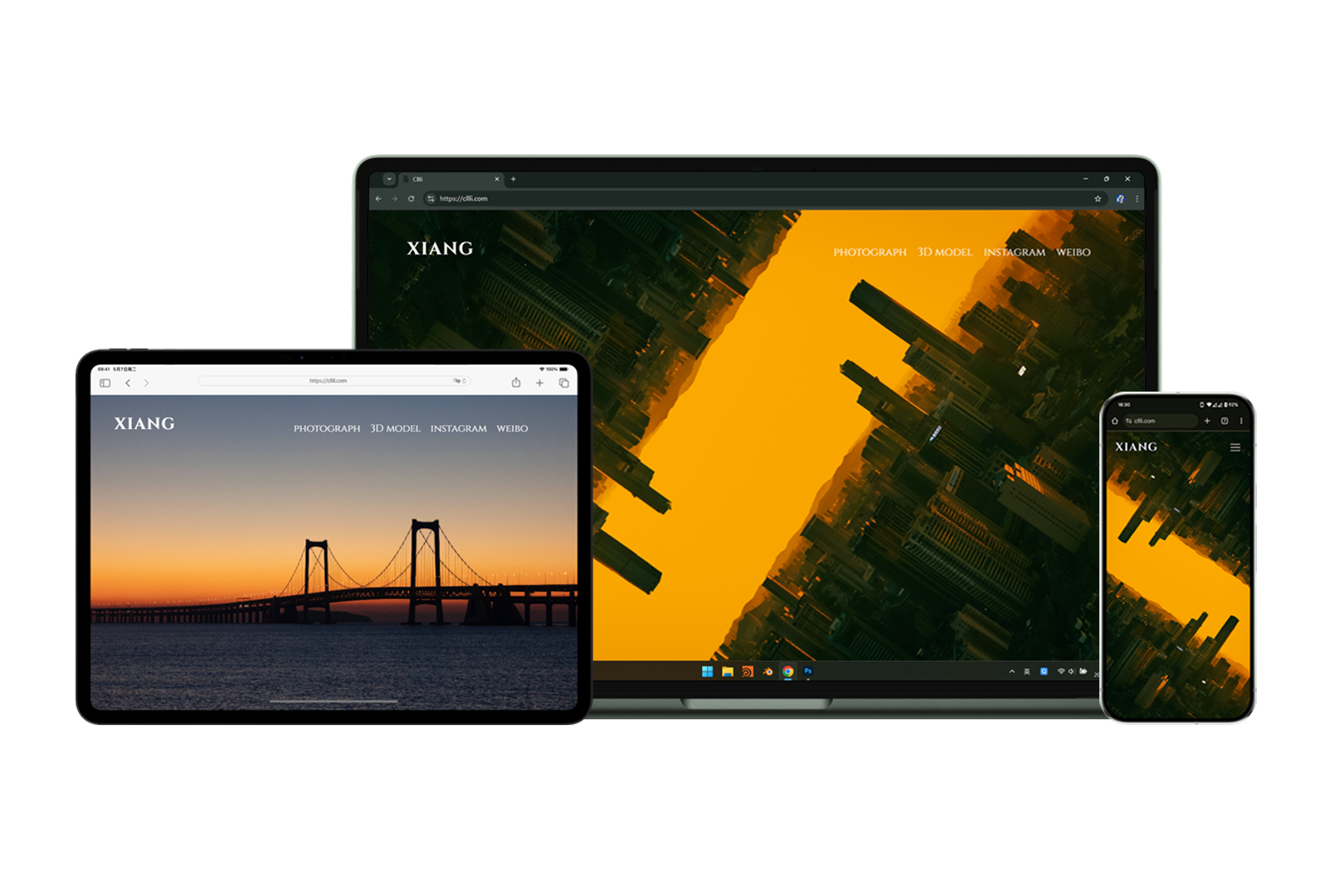Image resolution: width=1344 pixels, height=896 pixels.
Task: Open INSTAGRAM on the tablet website
Action: tap(458, 429)
